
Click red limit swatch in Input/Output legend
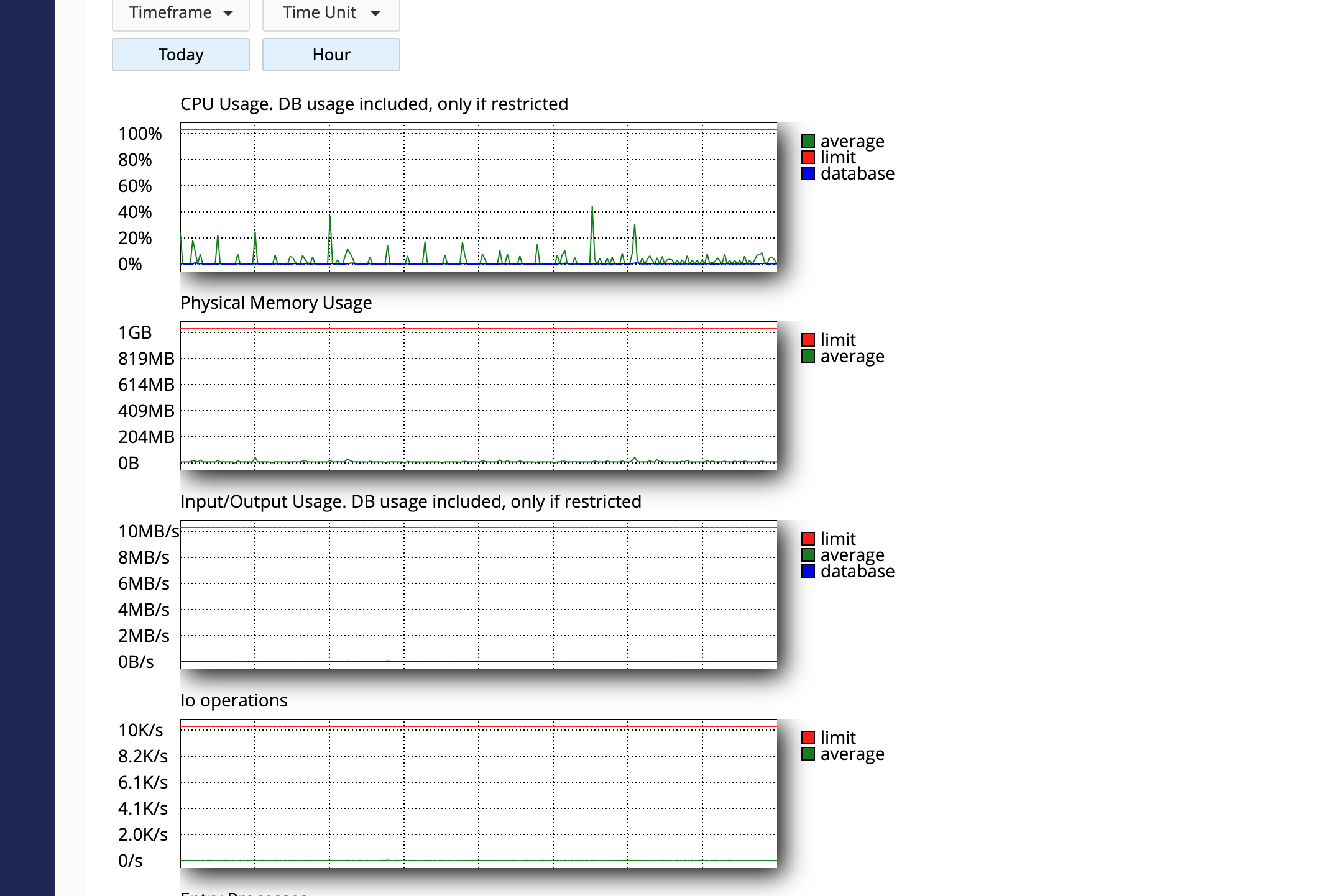tap(808, 539)
